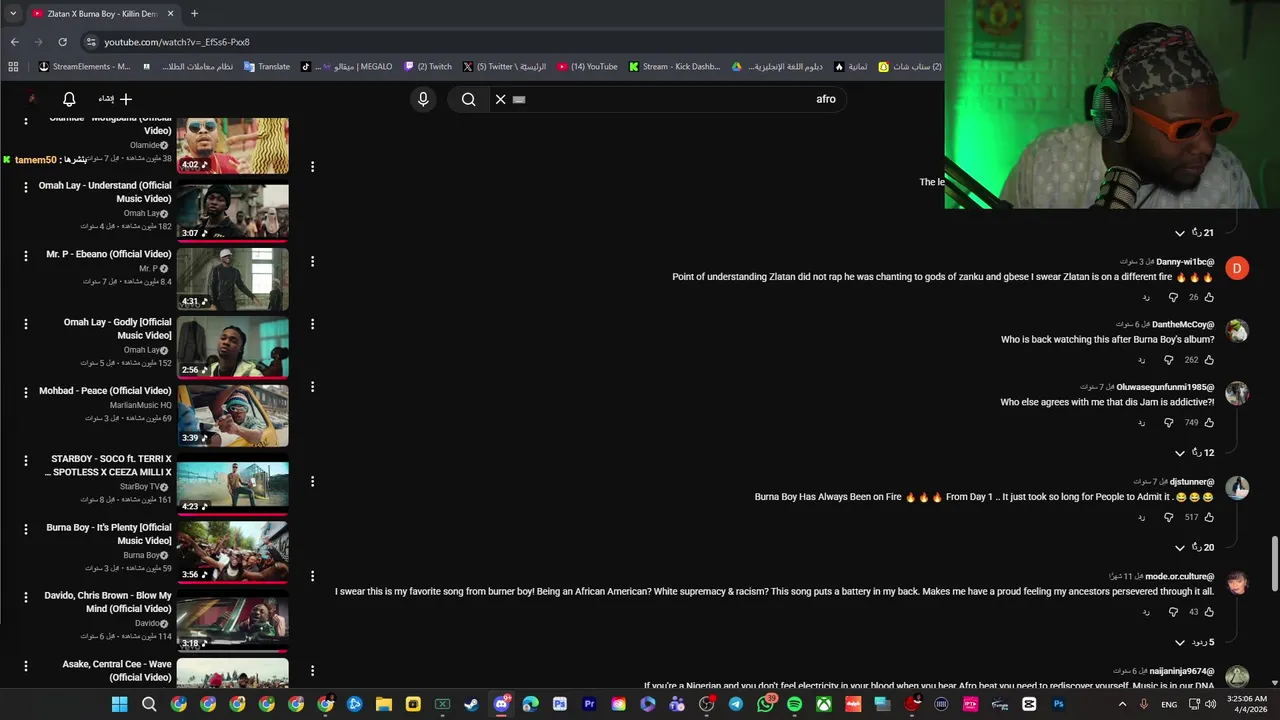The width and height of the screenshot is (1280, 720).
Task: Open djstunner's channel avatar
Action: (x=1237, y=488)
